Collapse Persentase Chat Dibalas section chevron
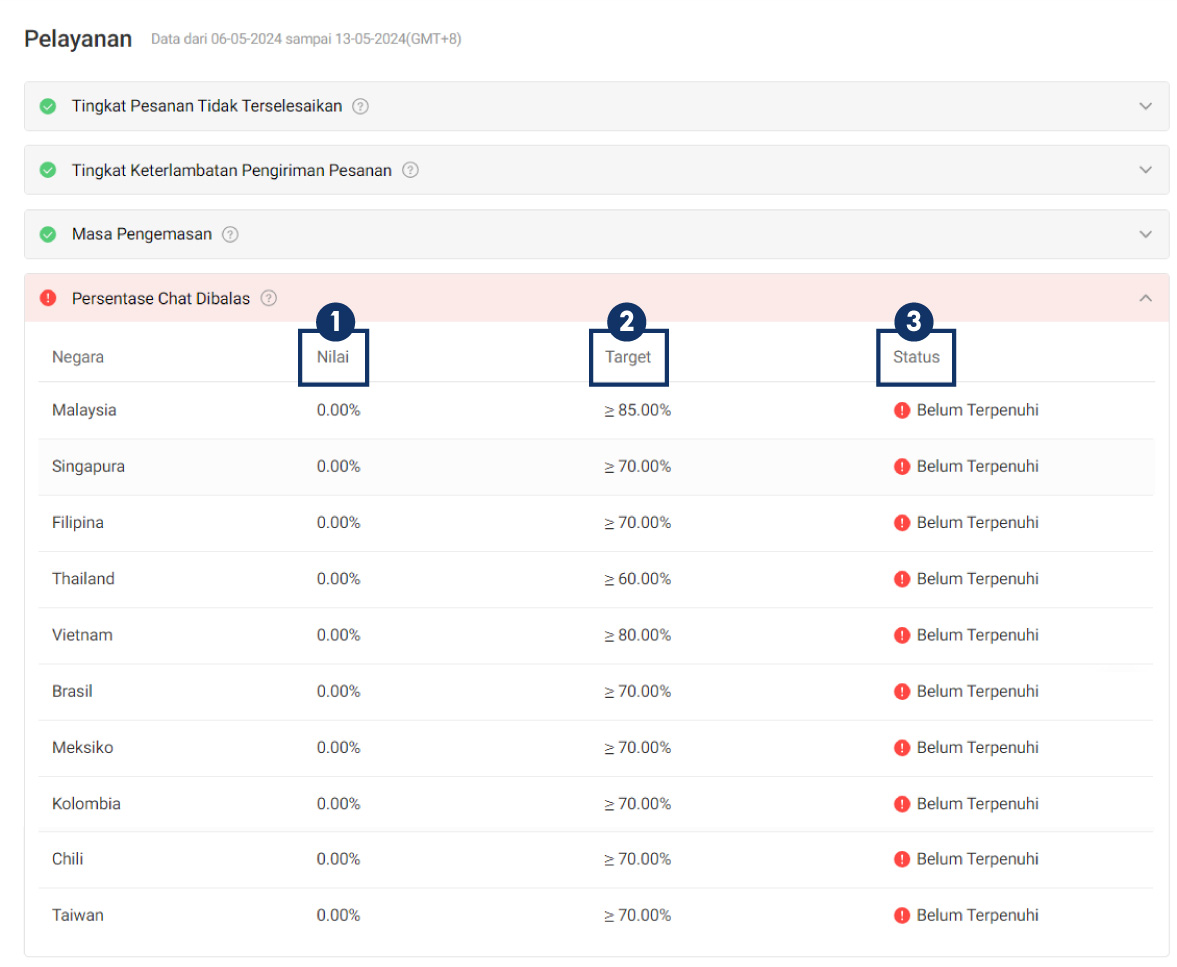 click(x=1145, y=298)
